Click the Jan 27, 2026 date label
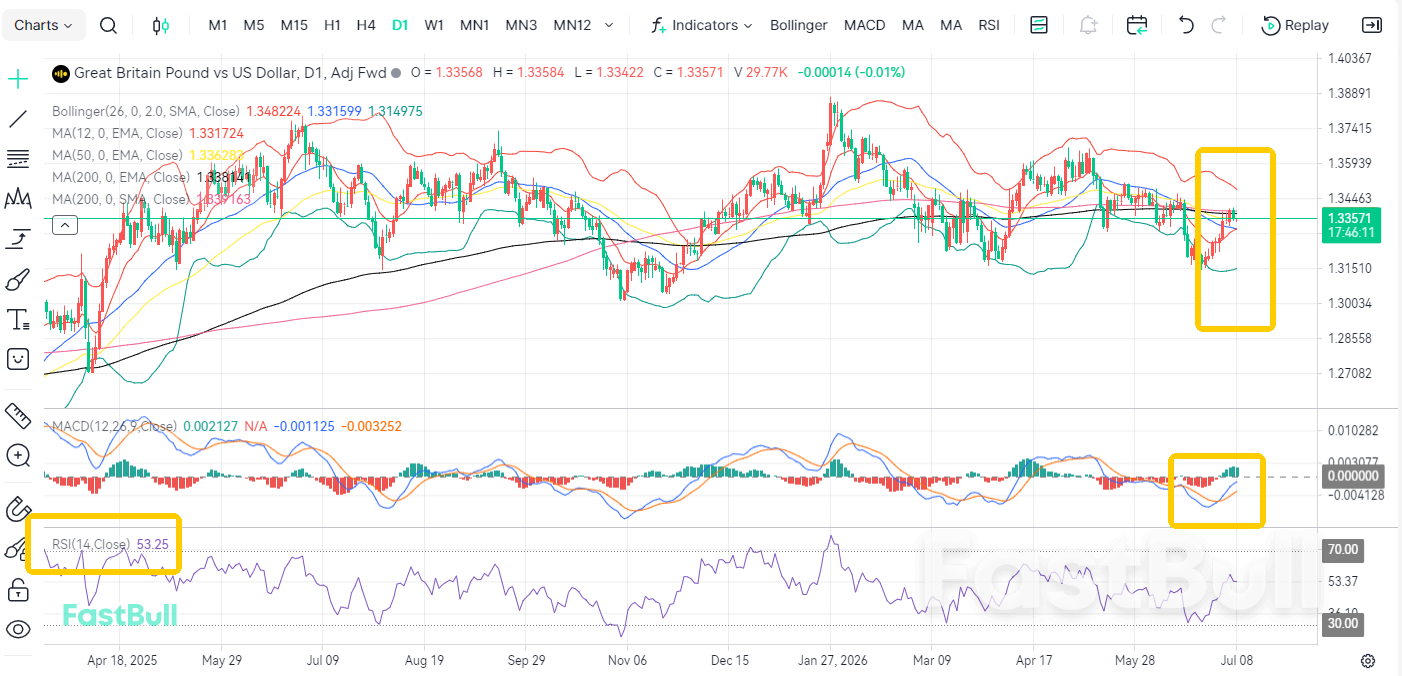 [831, 661]
